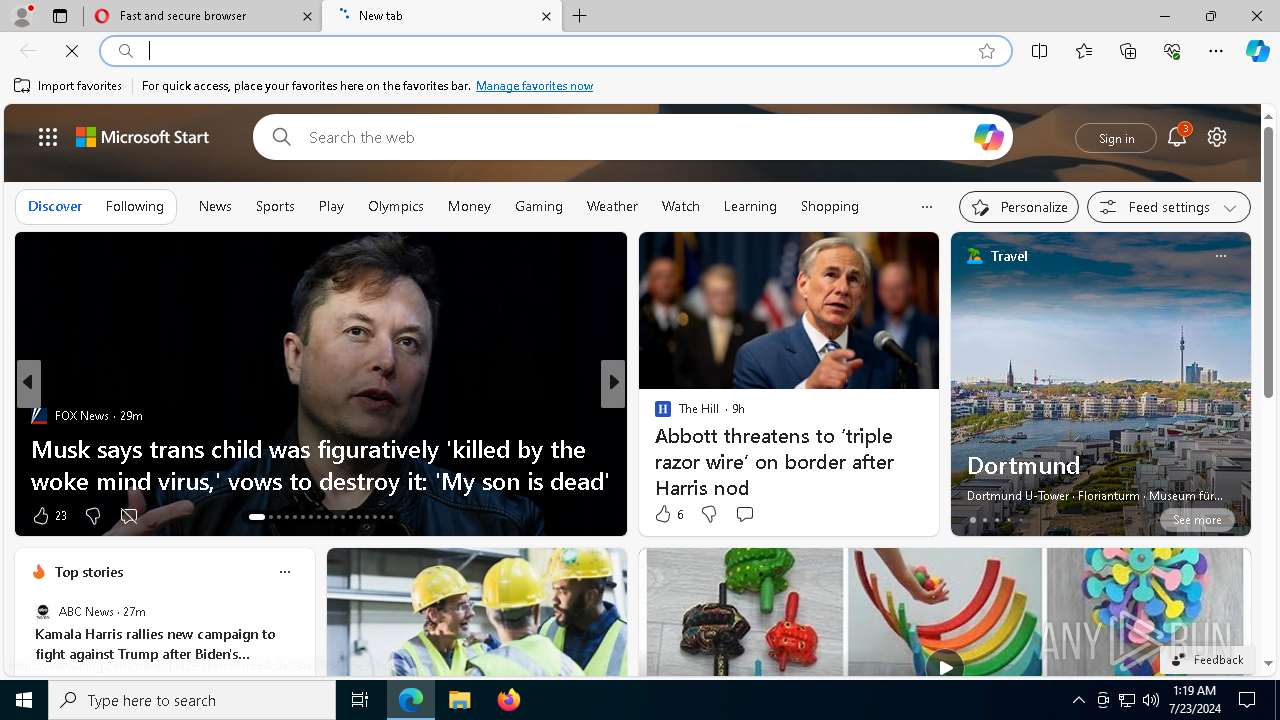Open Shopping category
Viewport: 1280px width, 720px height.
pos(829,206)
